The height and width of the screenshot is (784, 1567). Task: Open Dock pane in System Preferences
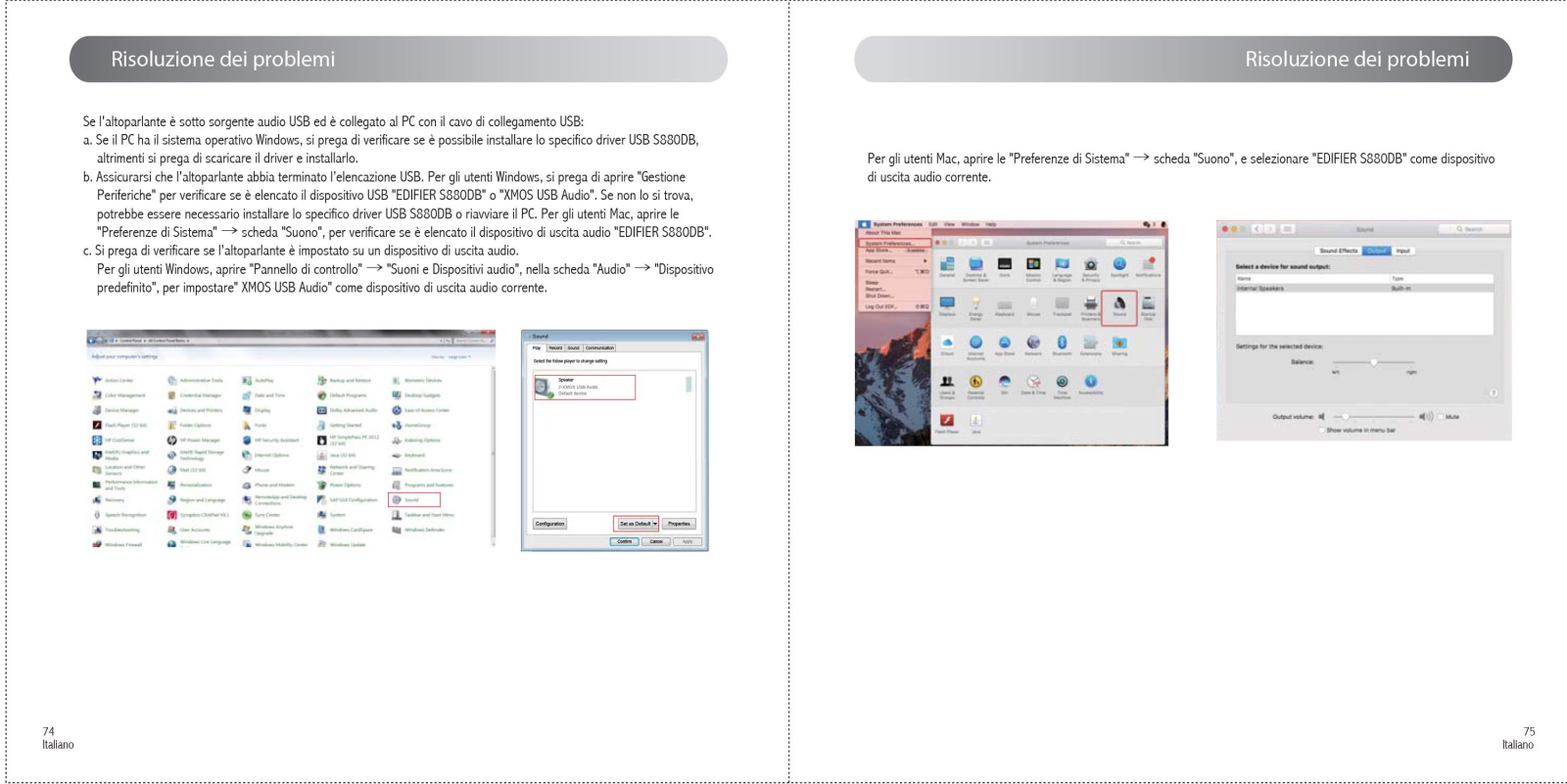click(x=1005, y=266)
